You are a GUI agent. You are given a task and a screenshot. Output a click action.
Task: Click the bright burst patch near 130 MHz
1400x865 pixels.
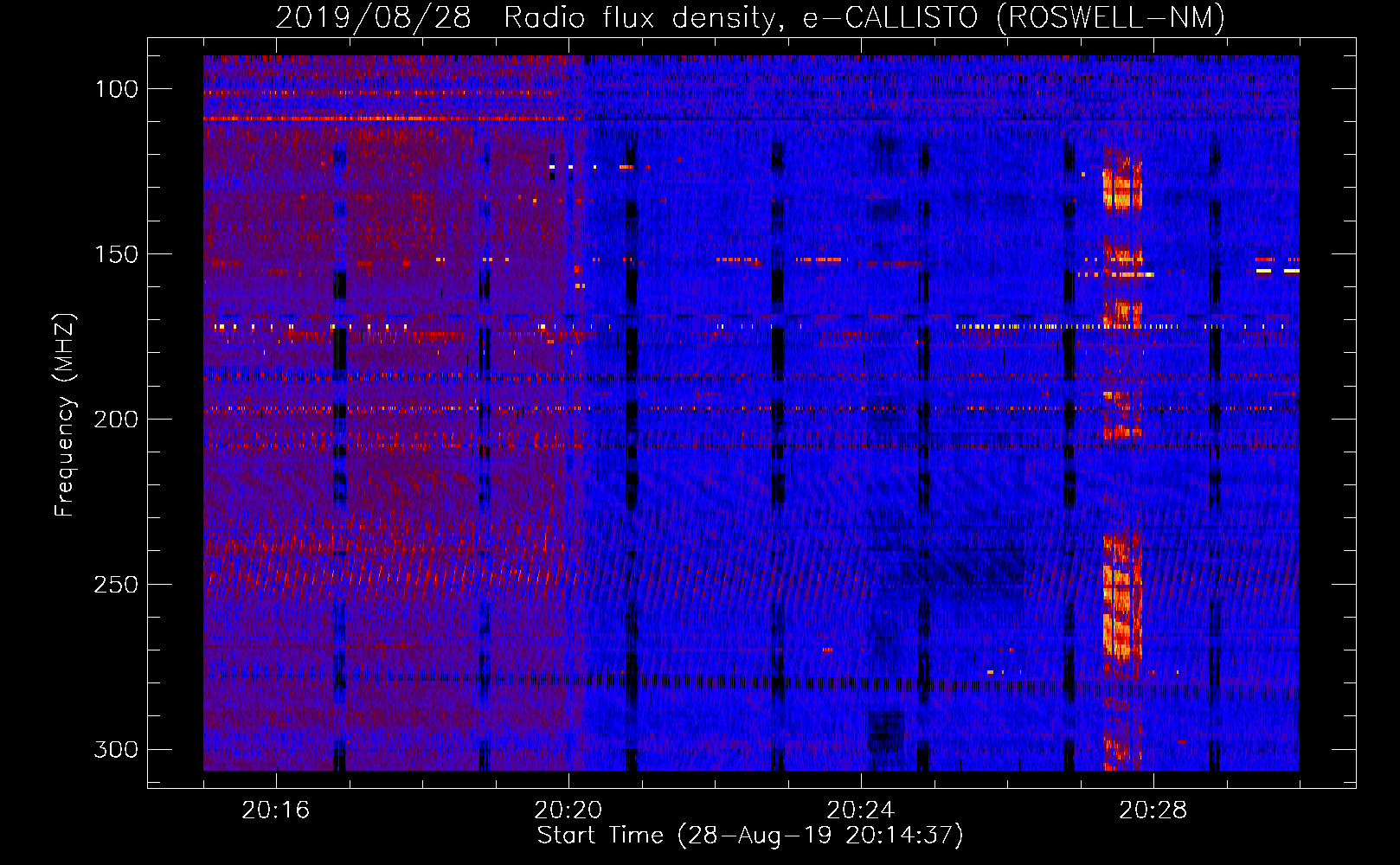tap(1122, 183)
